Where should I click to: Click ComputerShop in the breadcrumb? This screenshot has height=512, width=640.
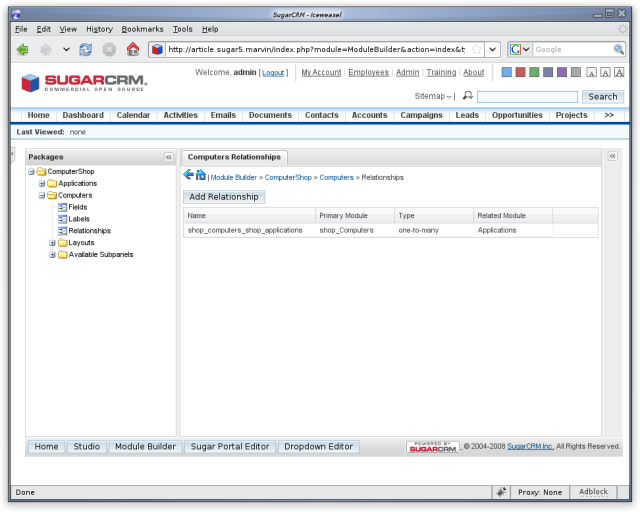coord(288,178)
